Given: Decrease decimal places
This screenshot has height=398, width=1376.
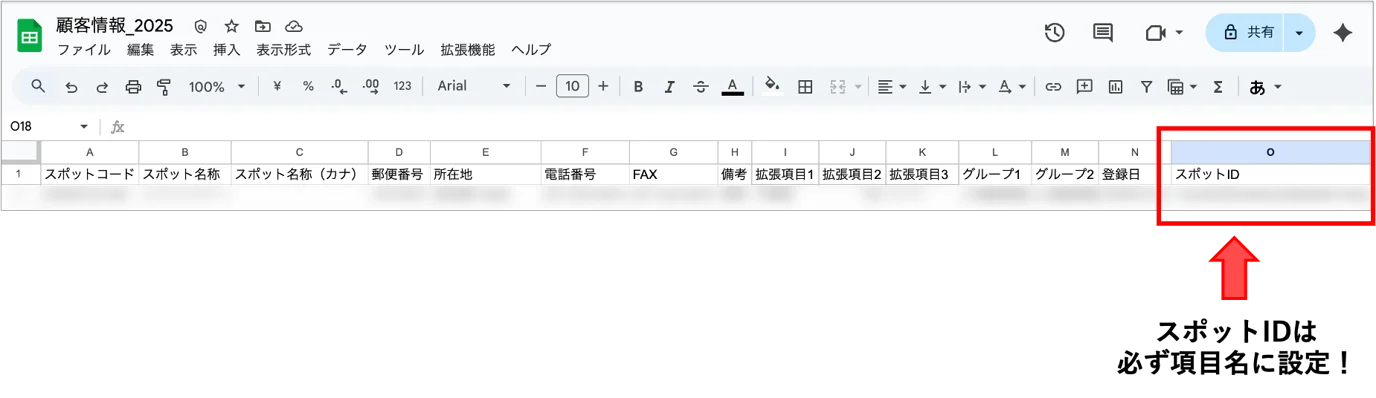Looking at the screenshot, I should click(339, 87).
